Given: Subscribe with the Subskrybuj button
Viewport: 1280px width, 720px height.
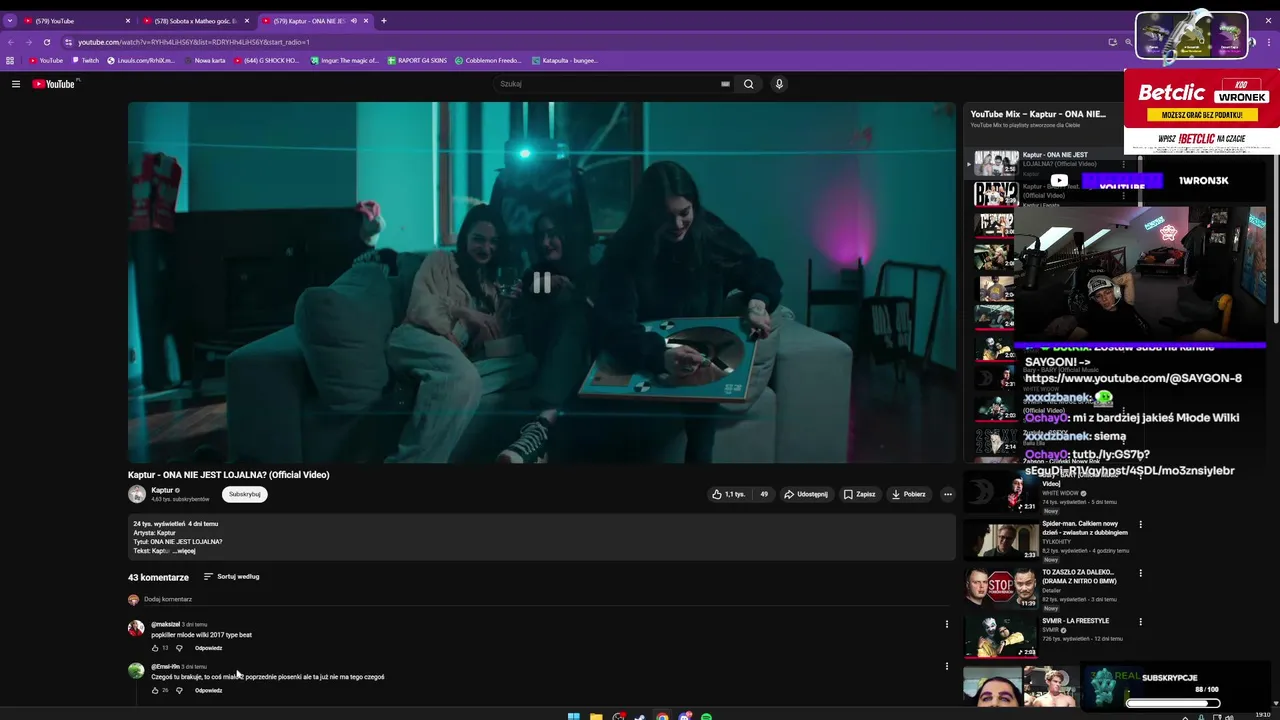Looking at the screenshot, I should tap(245, 494).
